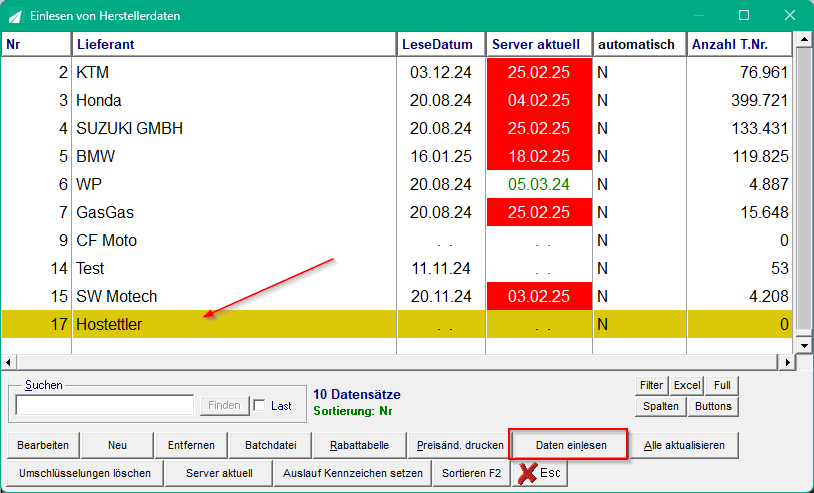Click the 15.648 part count cell

coord(739,212)
